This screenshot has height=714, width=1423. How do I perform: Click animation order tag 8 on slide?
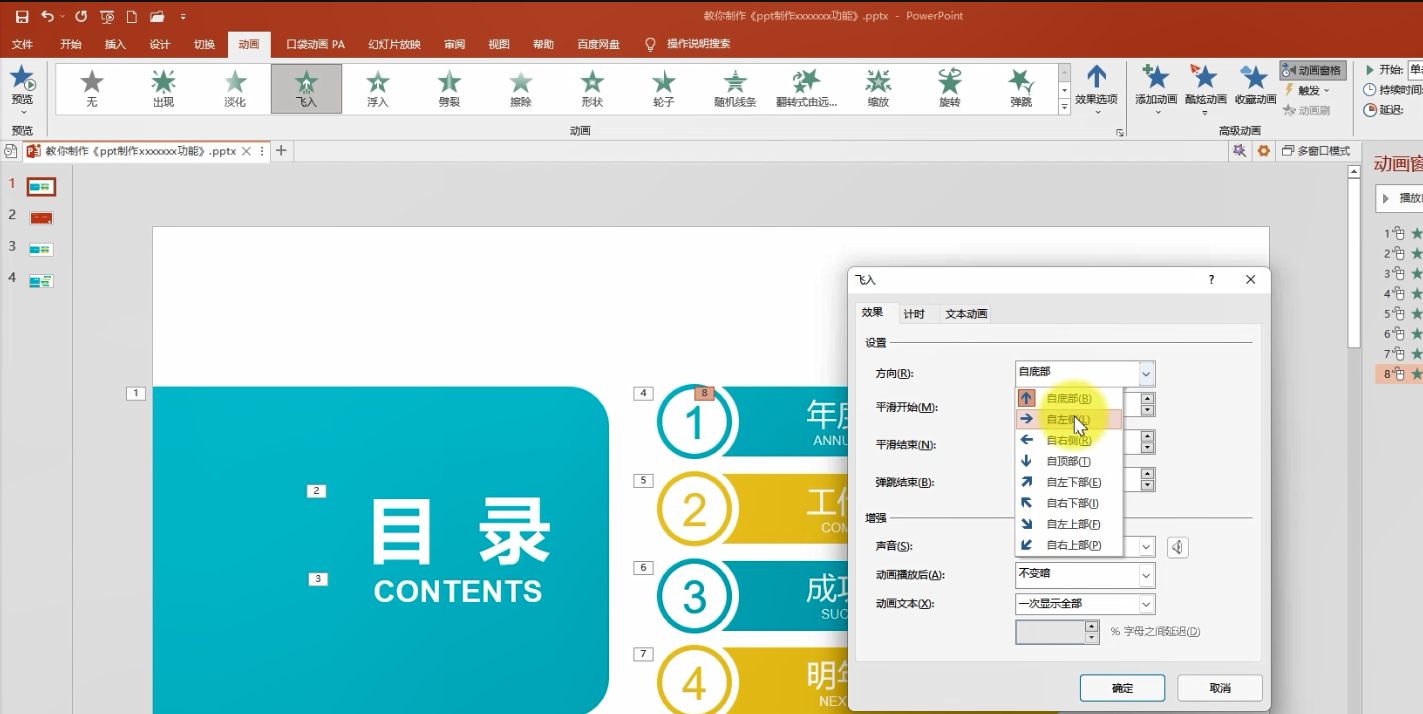click(x=705, y=393)
